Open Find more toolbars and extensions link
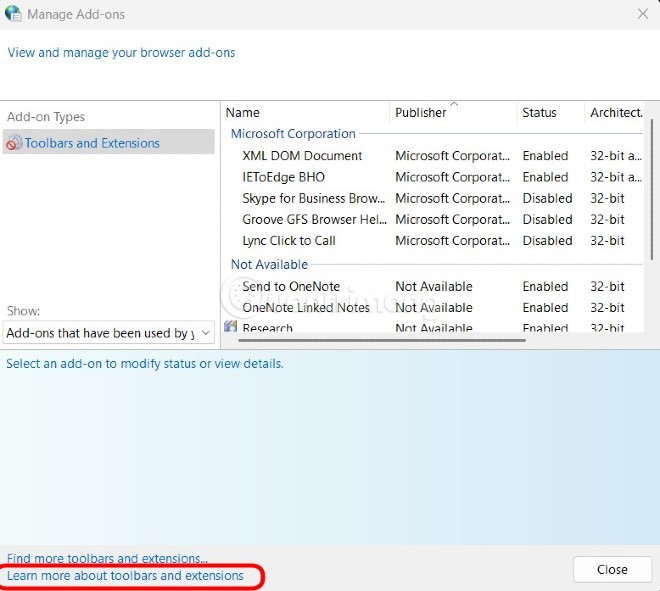Viewport: 660px width, 591px height. tap(107, 558)
